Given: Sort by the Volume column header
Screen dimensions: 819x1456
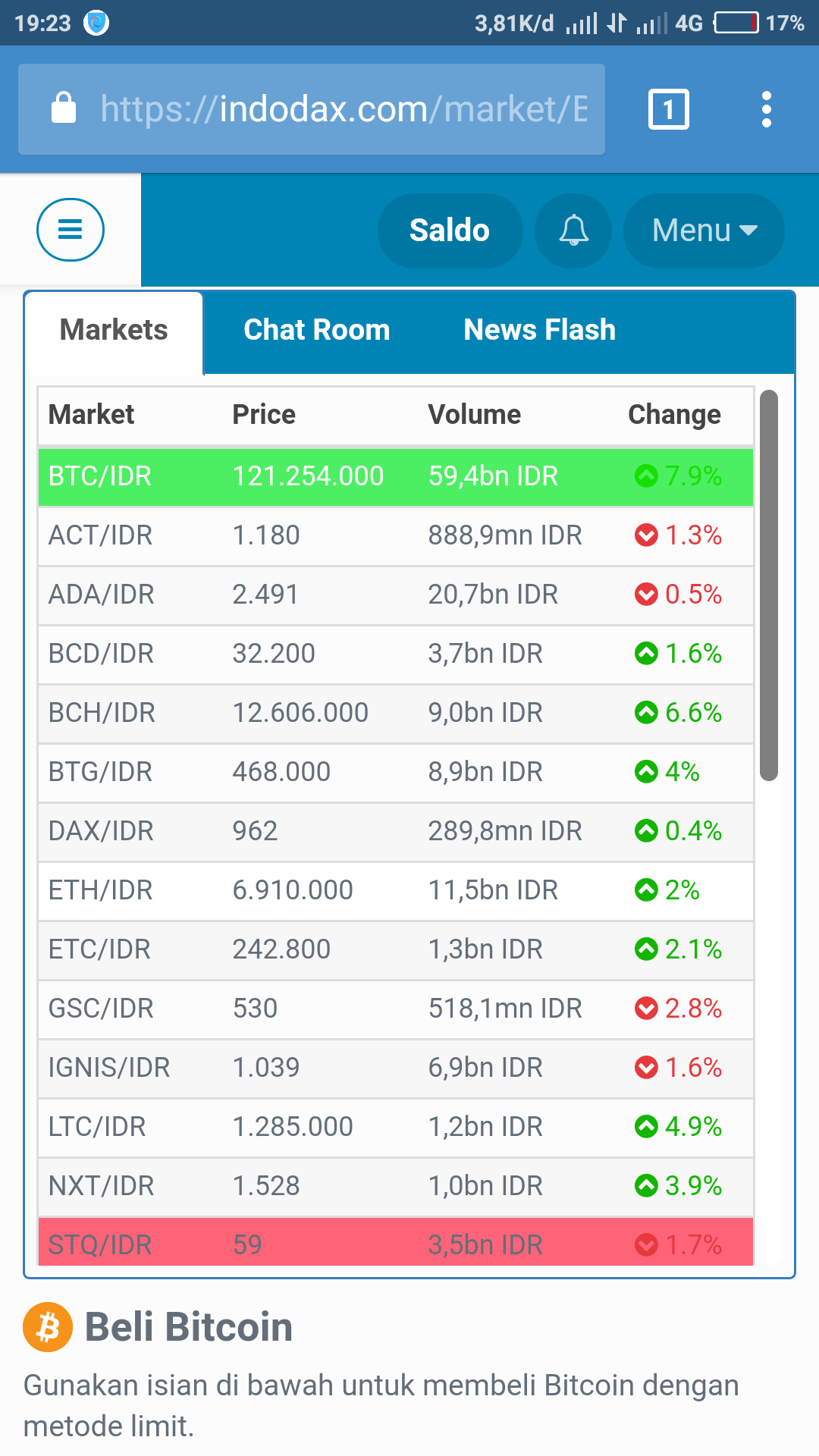Looking at the screenshot, I should pyautogui.click(x=474, y=415).
